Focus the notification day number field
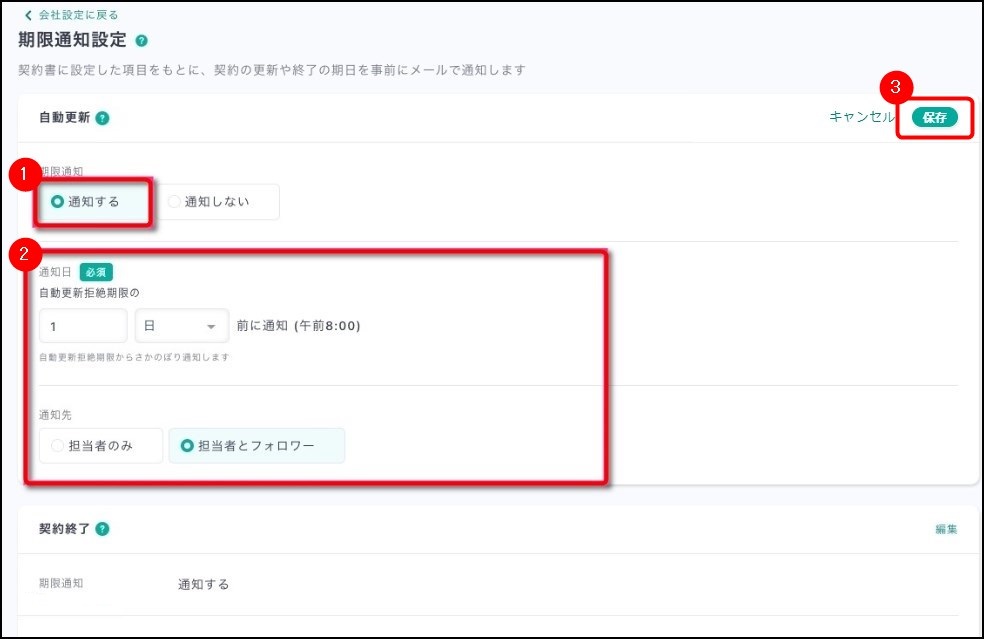This screenshot has width=984, height=639. pos(82,326)
